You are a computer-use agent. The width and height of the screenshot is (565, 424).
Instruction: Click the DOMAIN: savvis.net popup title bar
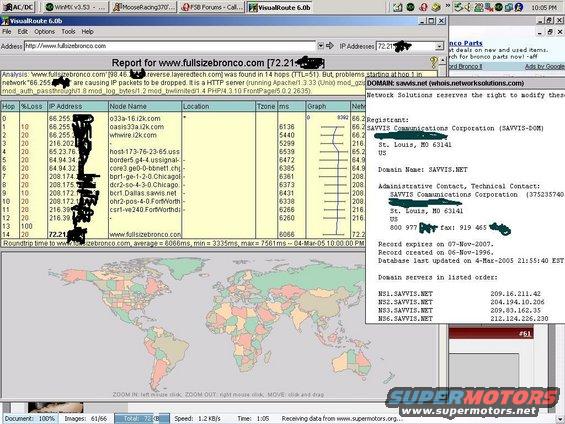pyautogui.click(x=466, y=83)
